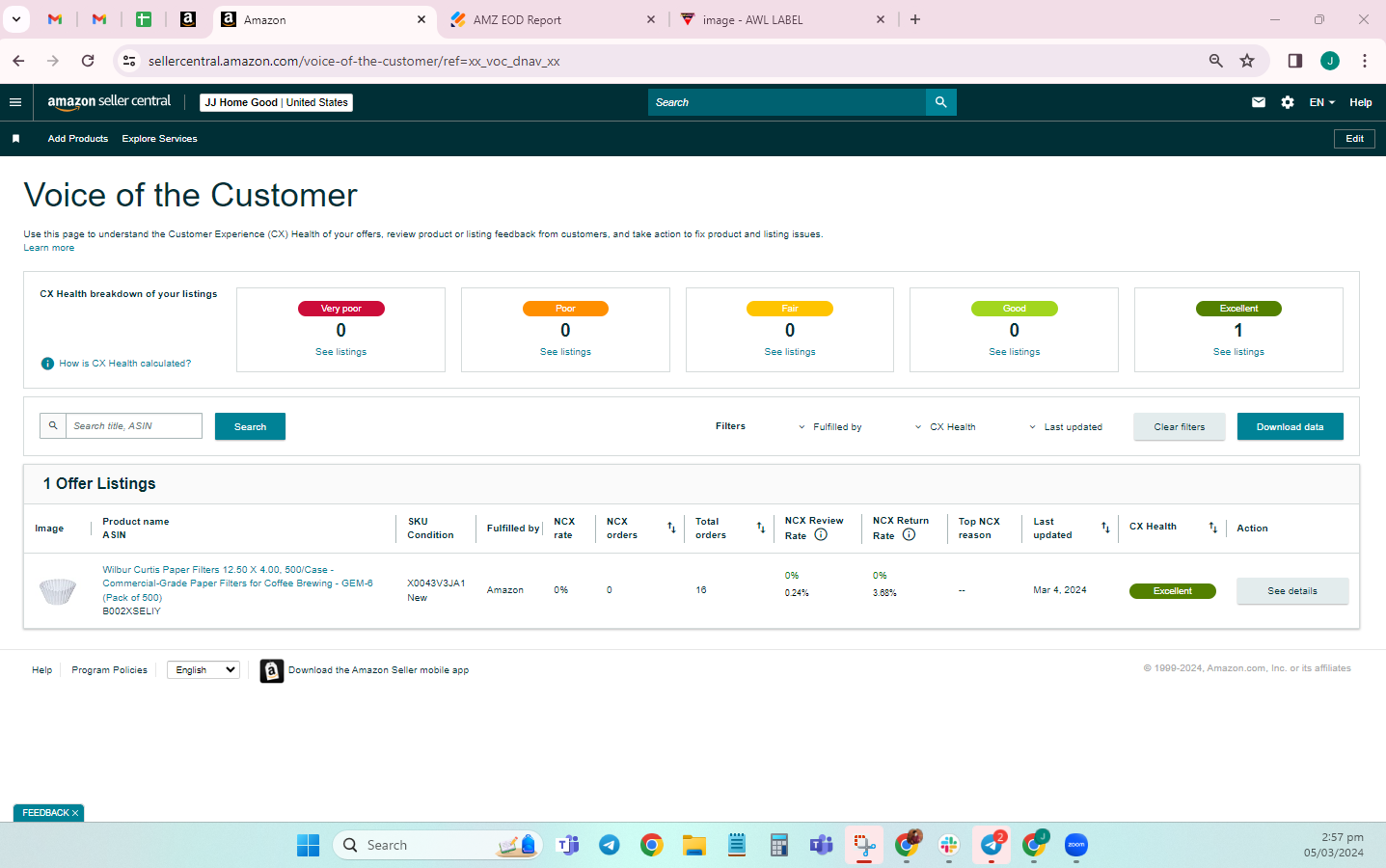Click the FEEDBACK tab close X
This screenshot has height=868, width=1386.
coord(75,813)
